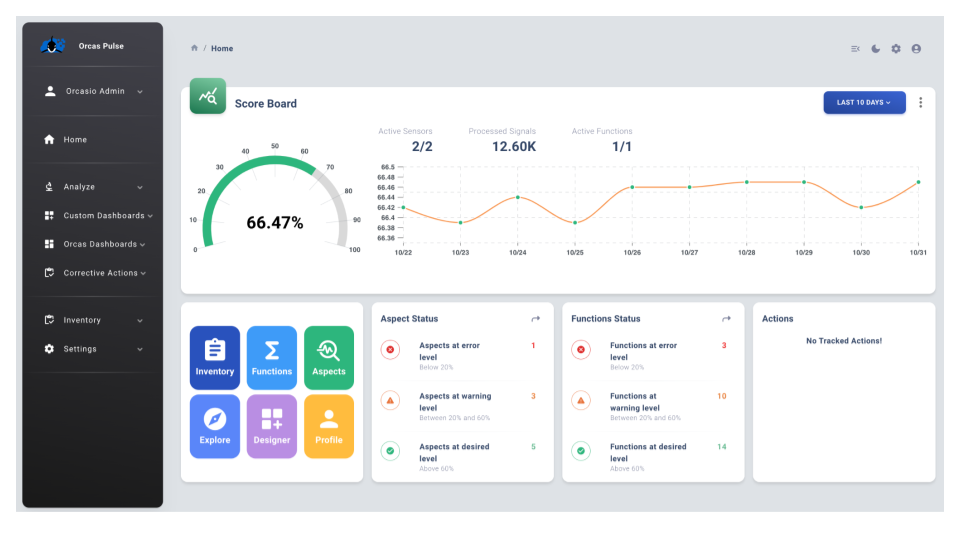This screenshot has height=540, width=960.
Task: Open the Explore compass tile
Action: [x=215, y=426]
